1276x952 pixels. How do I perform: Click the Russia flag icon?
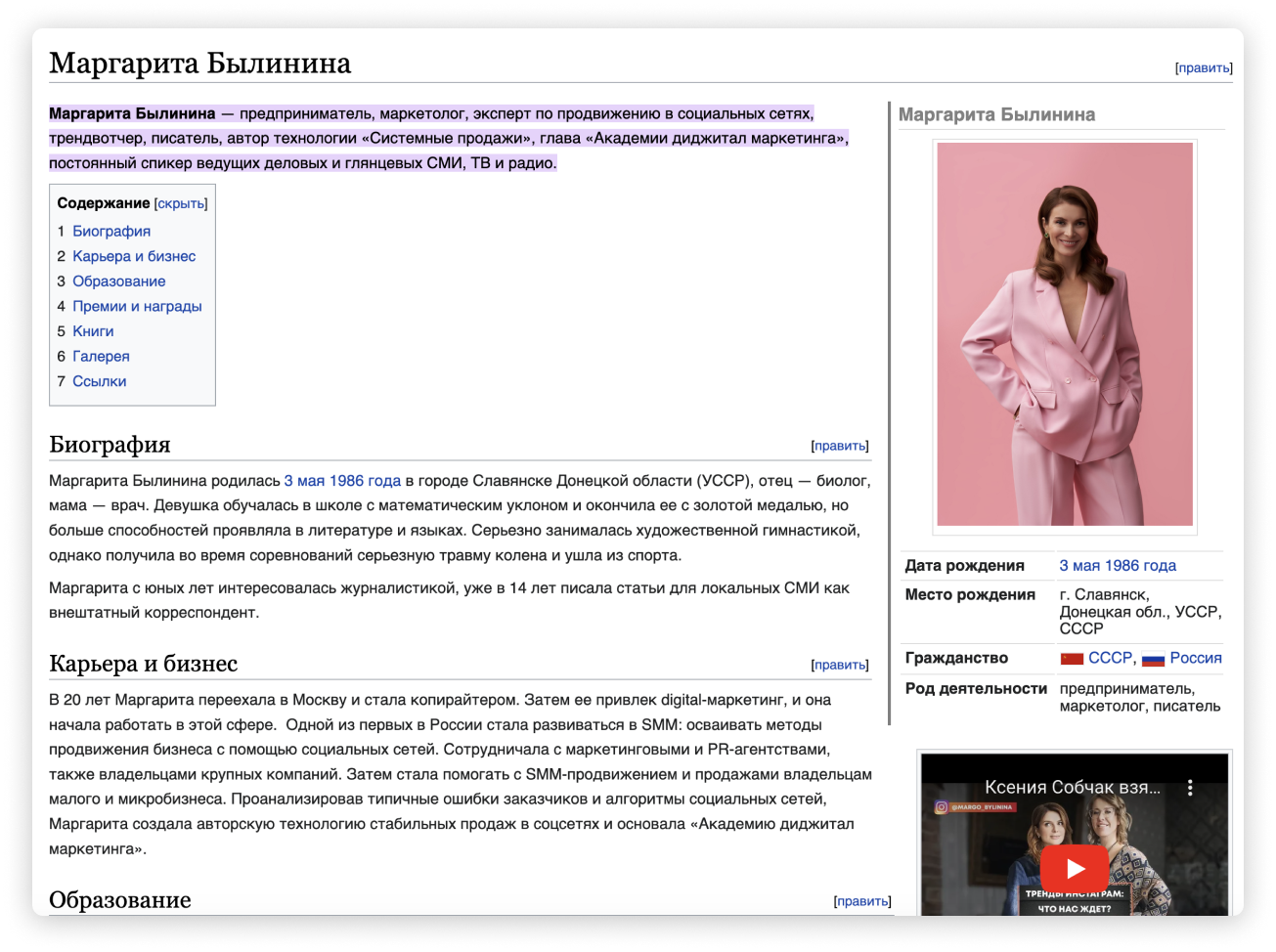coord(1153,659)
